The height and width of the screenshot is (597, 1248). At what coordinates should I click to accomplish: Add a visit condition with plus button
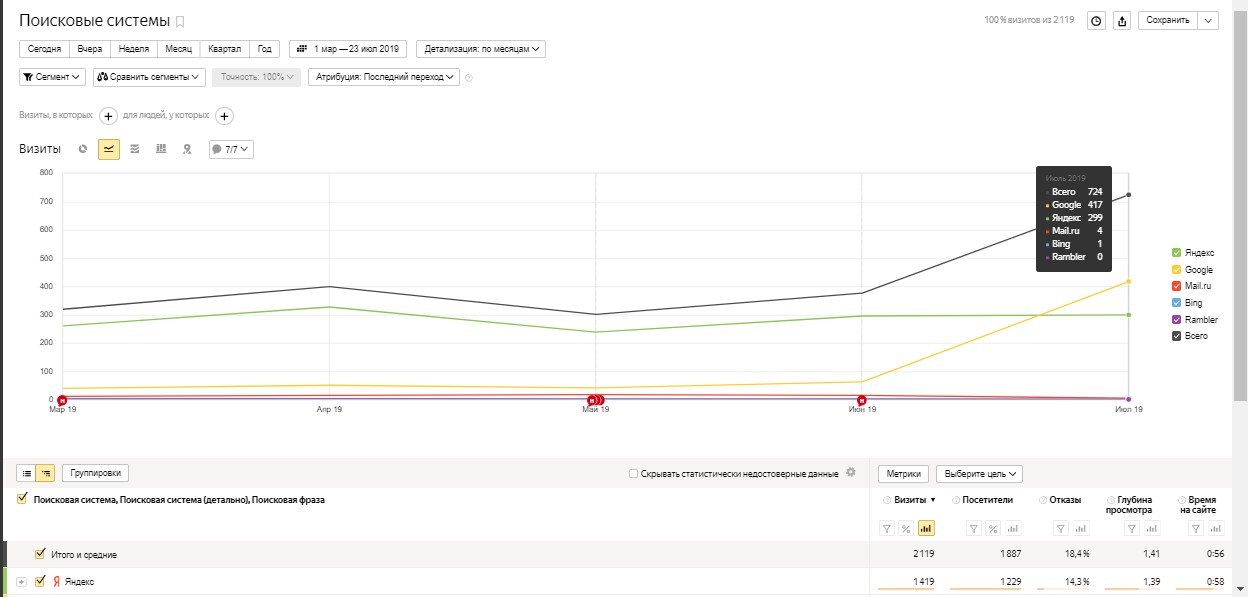point(109,116)
